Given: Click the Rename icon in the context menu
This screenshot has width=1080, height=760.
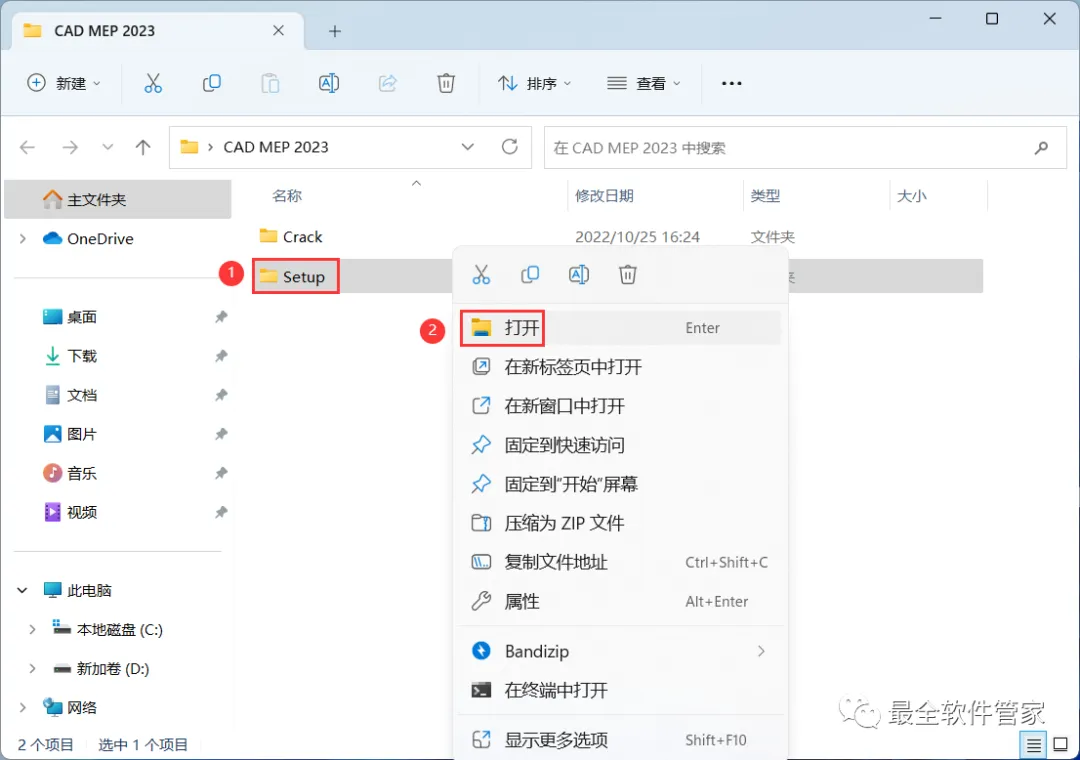Looking at the screenshot, I should coord(579,275).
